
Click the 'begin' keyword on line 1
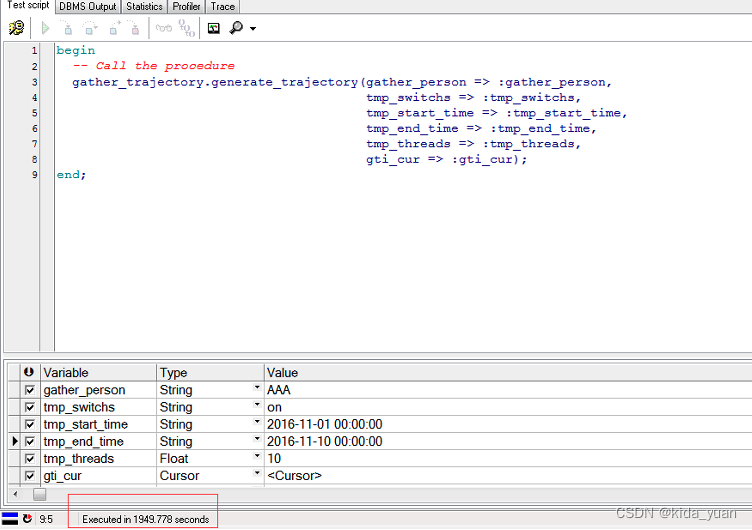point(76,50)
